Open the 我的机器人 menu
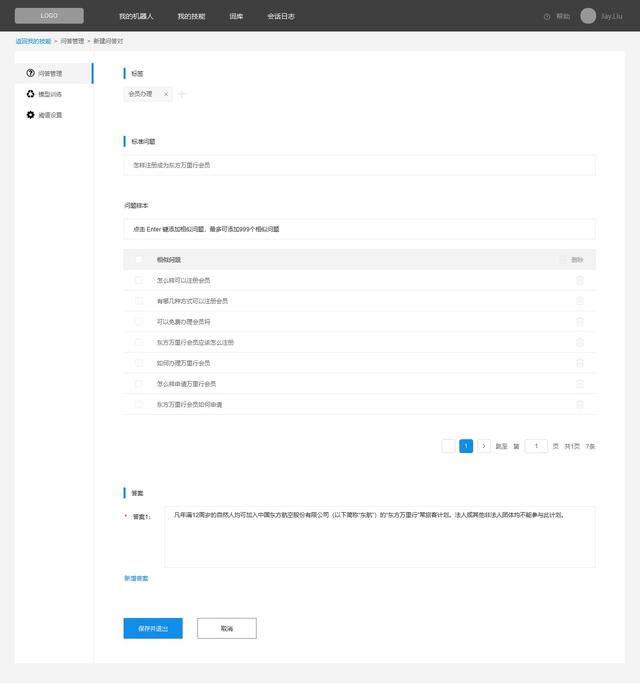Screen dimensions: 640x683 click(x=136, y=16)
